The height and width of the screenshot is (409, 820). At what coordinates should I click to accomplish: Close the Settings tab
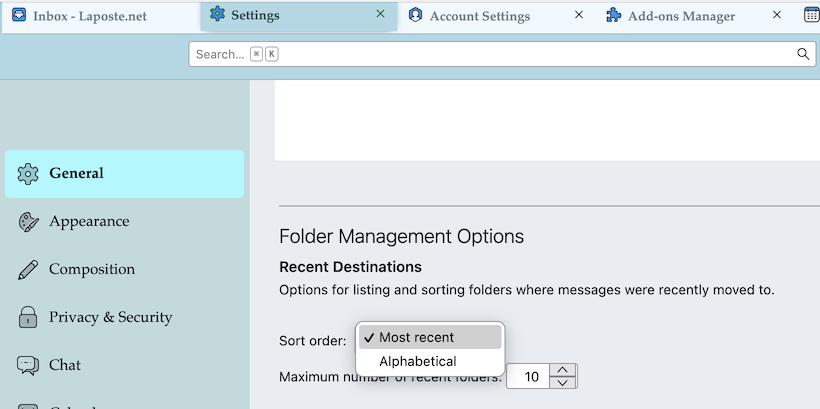(380, 15)
